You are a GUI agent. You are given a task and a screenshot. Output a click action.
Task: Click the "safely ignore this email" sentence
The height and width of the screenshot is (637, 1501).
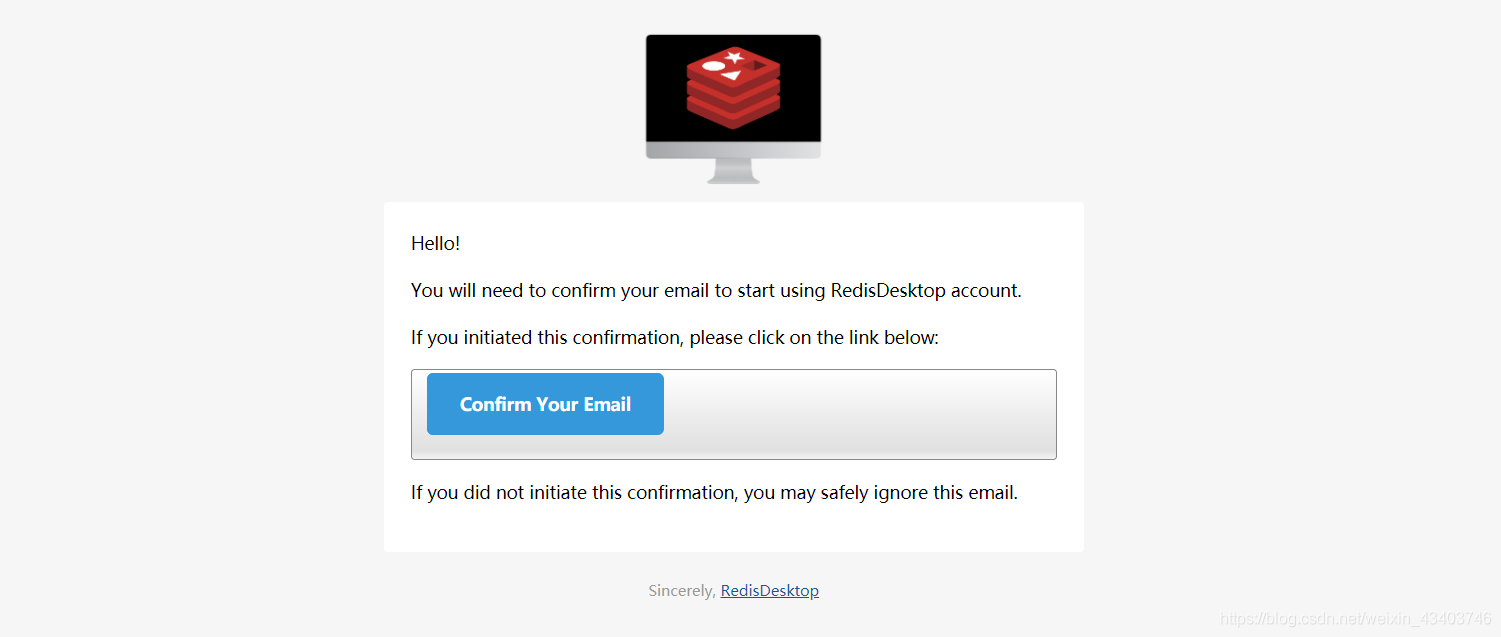point(714,493)
